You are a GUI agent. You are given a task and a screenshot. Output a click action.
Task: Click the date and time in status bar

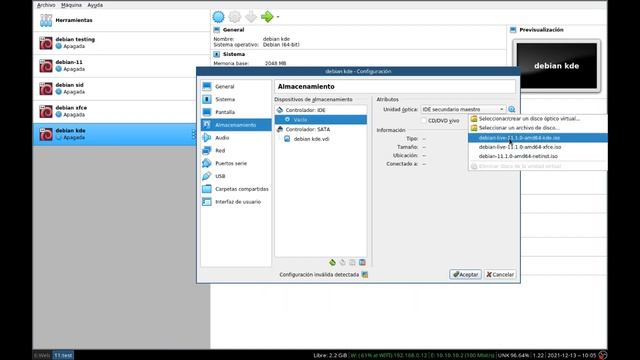coord(571,356)
